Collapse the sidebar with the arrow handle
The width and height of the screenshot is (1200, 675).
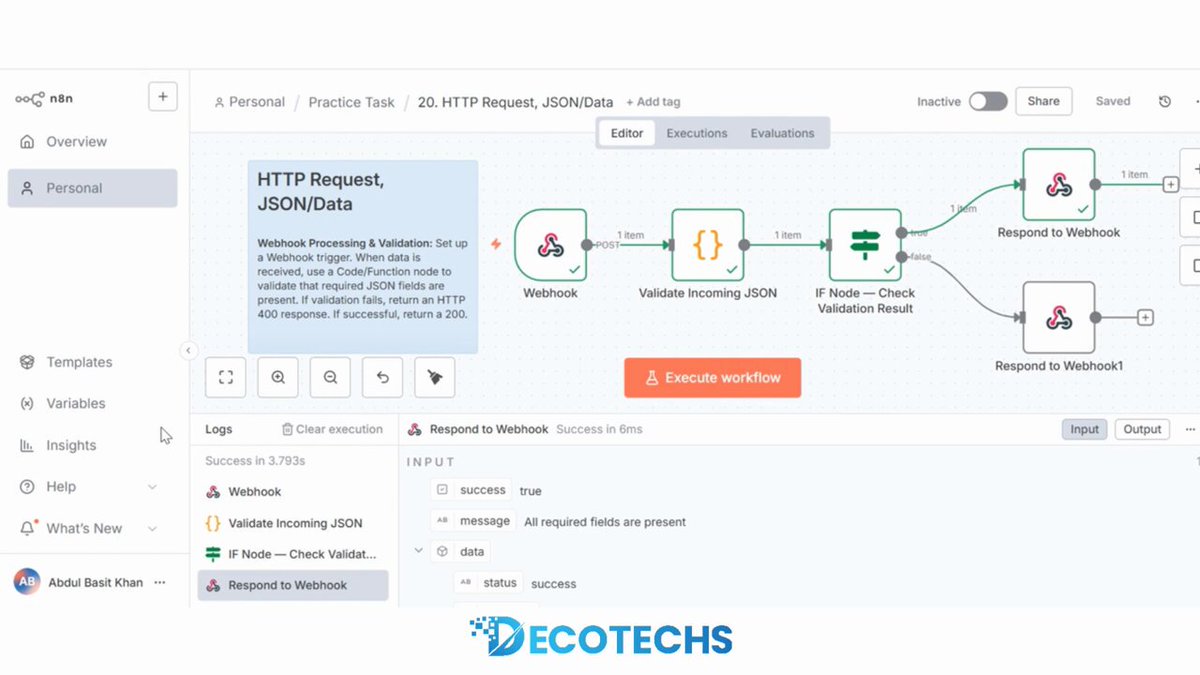coord(188,350)
